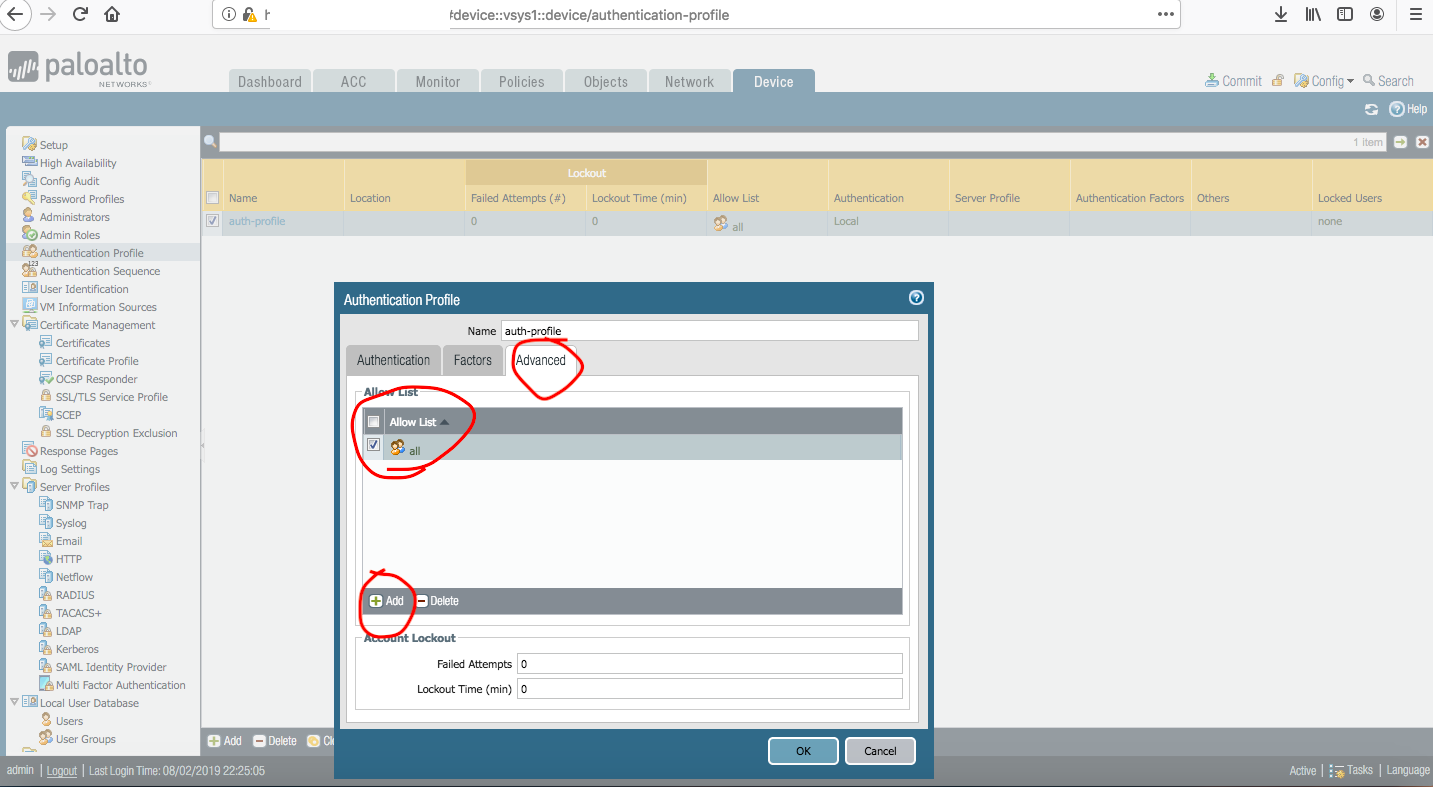
Task: Click green plus Add icon in Allow List
Action: (x=376, y=601)
